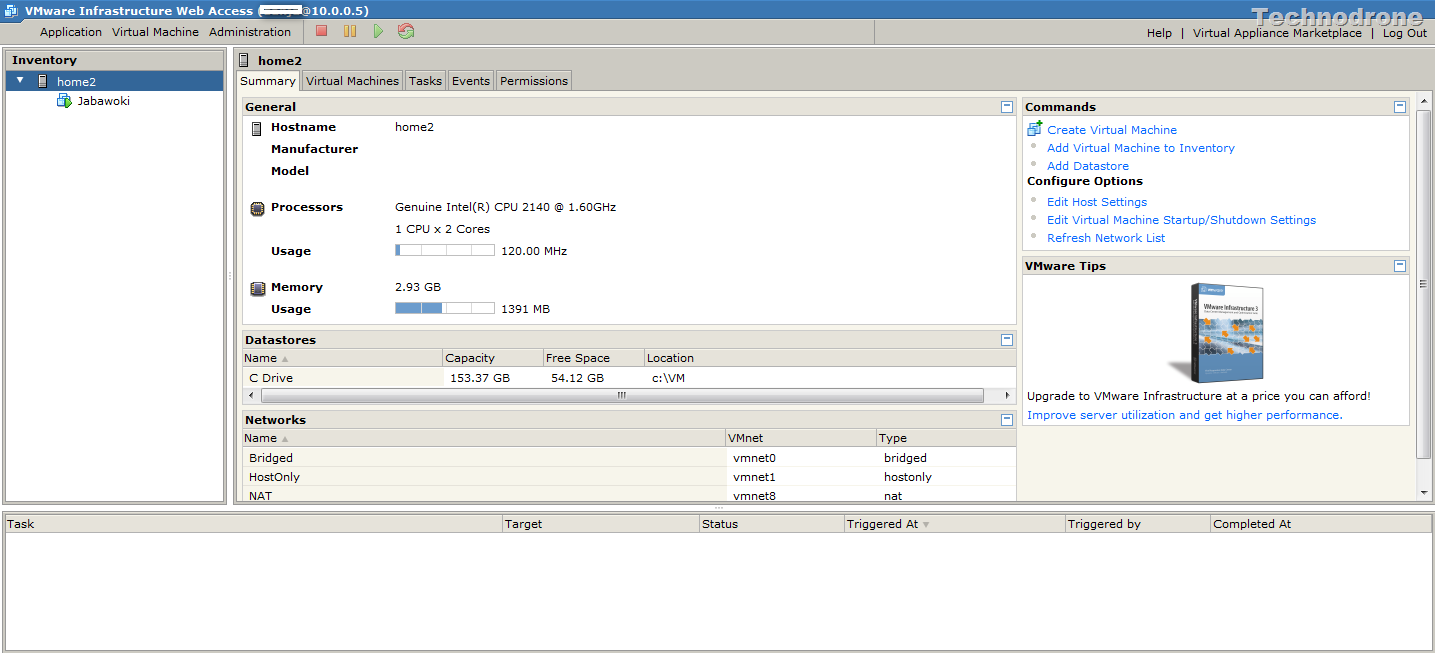Viewport: 1435px width, 653px height.
Task: Switch to the Events tab
Action: pyautogui.click(x=471, y=81)
